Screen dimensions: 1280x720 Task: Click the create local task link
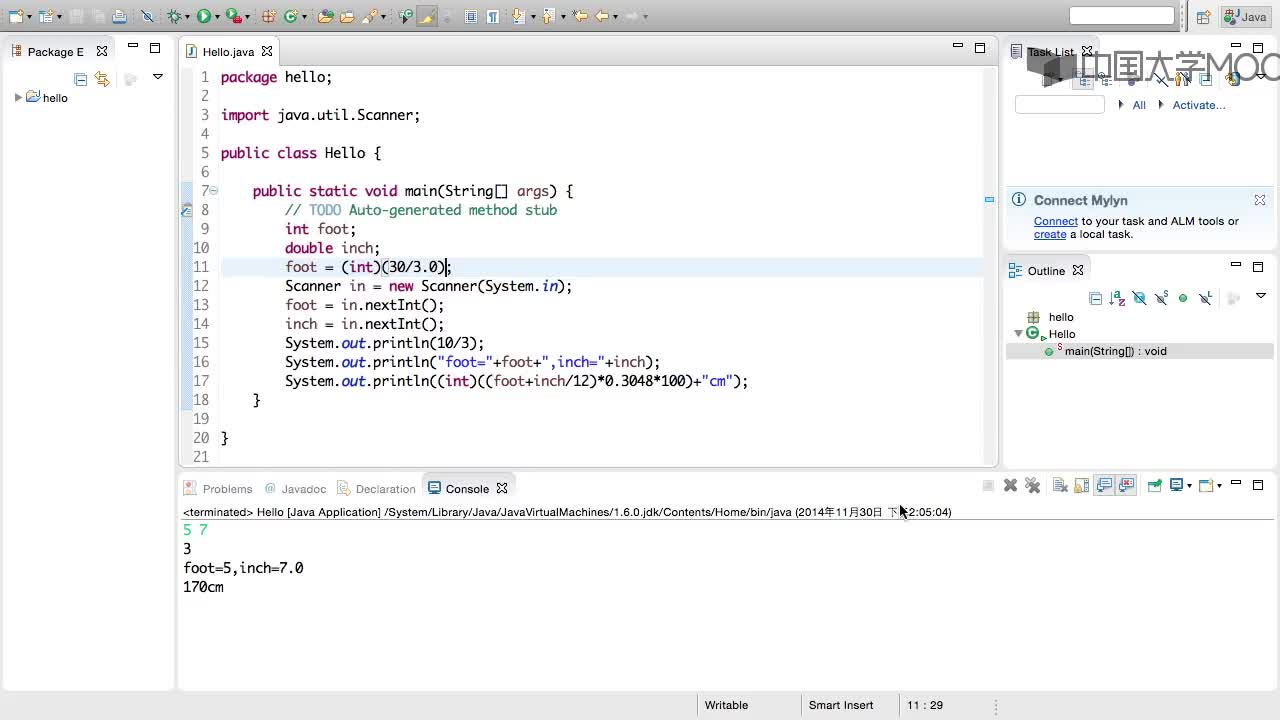[1050, 234]
